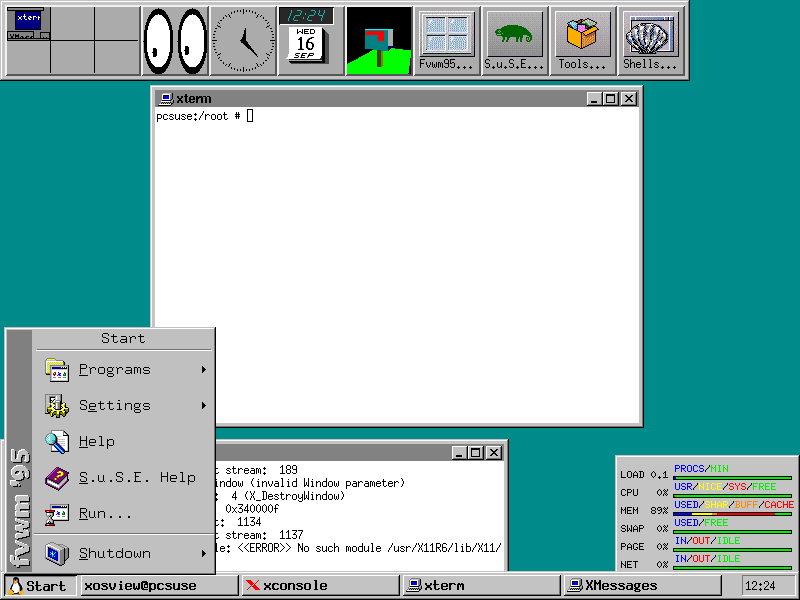Select Help from the Start menu
The height and width of the screenshot is (600, 800).
tap(96, 441)
